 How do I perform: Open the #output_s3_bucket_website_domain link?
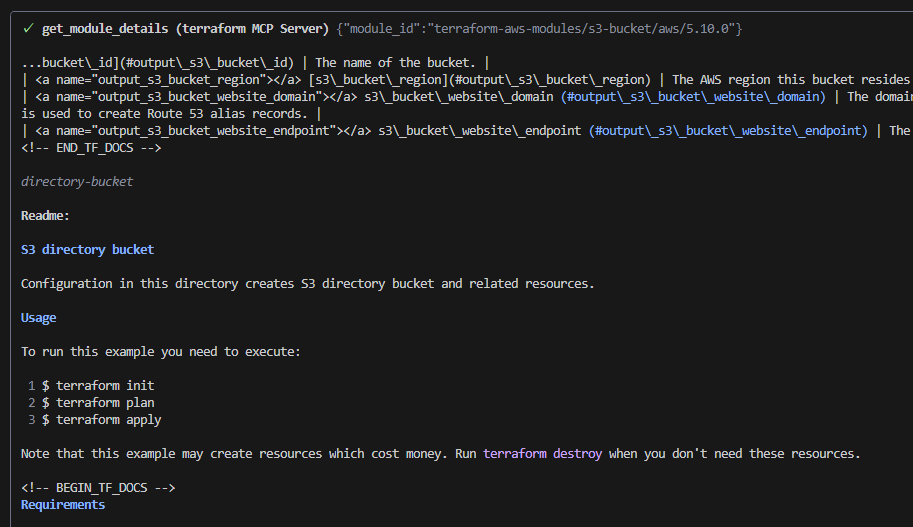pos(693,97)
